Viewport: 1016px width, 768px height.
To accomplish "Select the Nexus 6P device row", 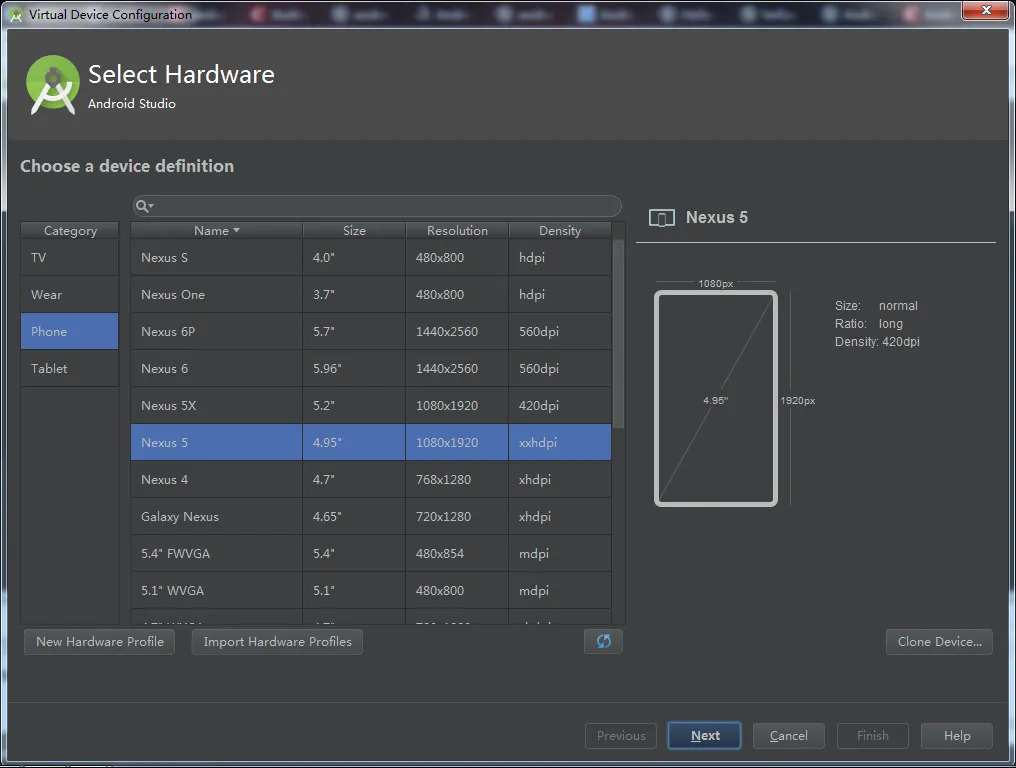I will [x=371, y=331].
